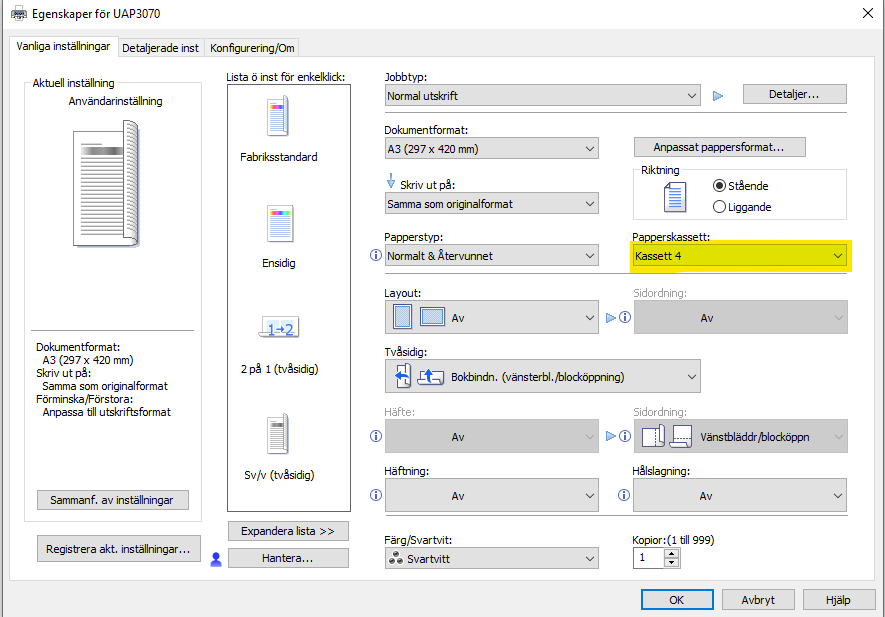This screenshot has width=885, height=617.
Task: Click the info icon beside Papperstyp
Action: [x=376, y=256]
